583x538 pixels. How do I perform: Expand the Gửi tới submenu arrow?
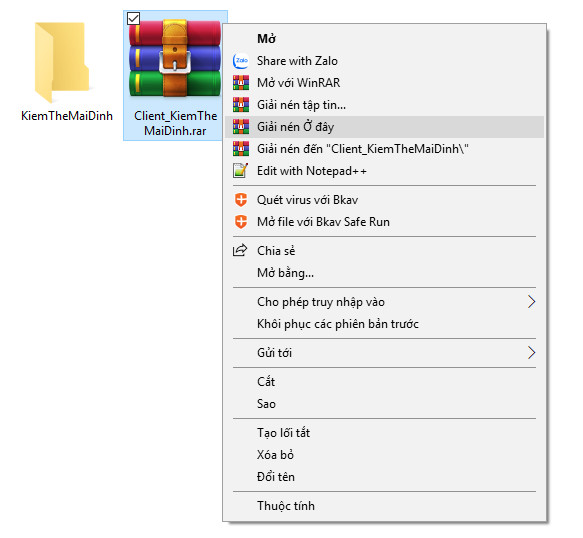click(532, 352)
